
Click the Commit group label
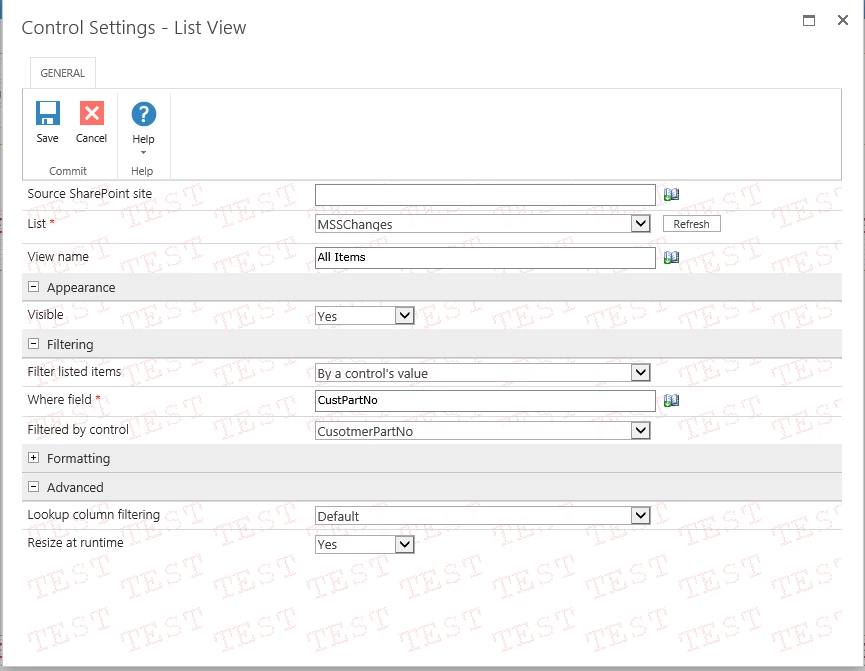[68, 171]
